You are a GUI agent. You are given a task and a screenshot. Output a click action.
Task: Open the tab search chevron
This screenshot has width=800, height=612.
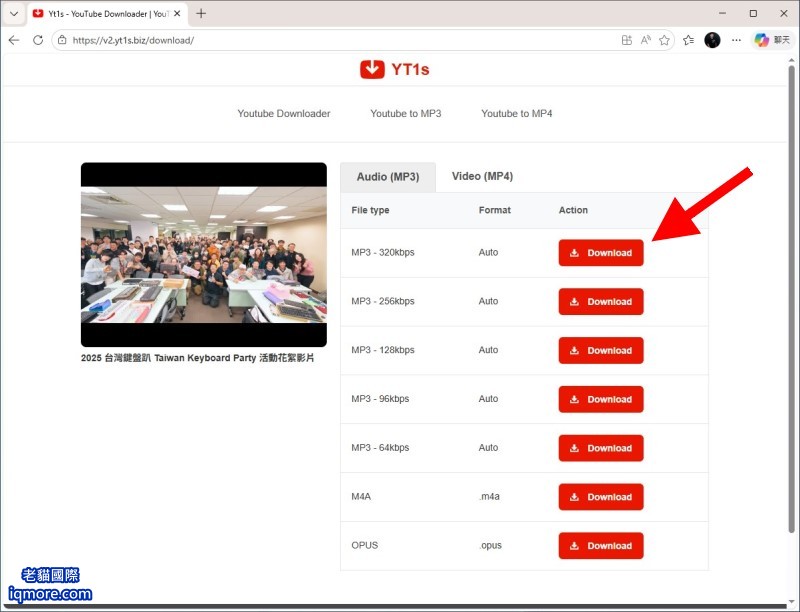point(14,14)
